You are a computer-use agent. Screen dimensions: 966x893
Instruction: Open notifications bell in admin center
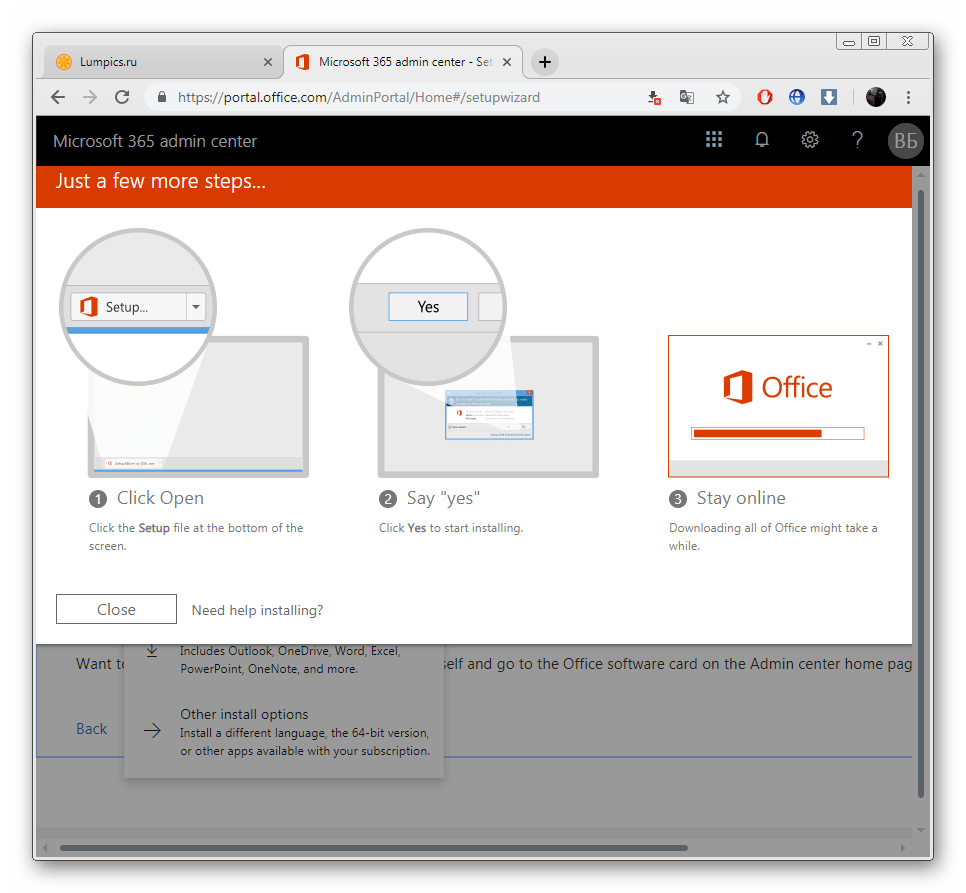762,140
